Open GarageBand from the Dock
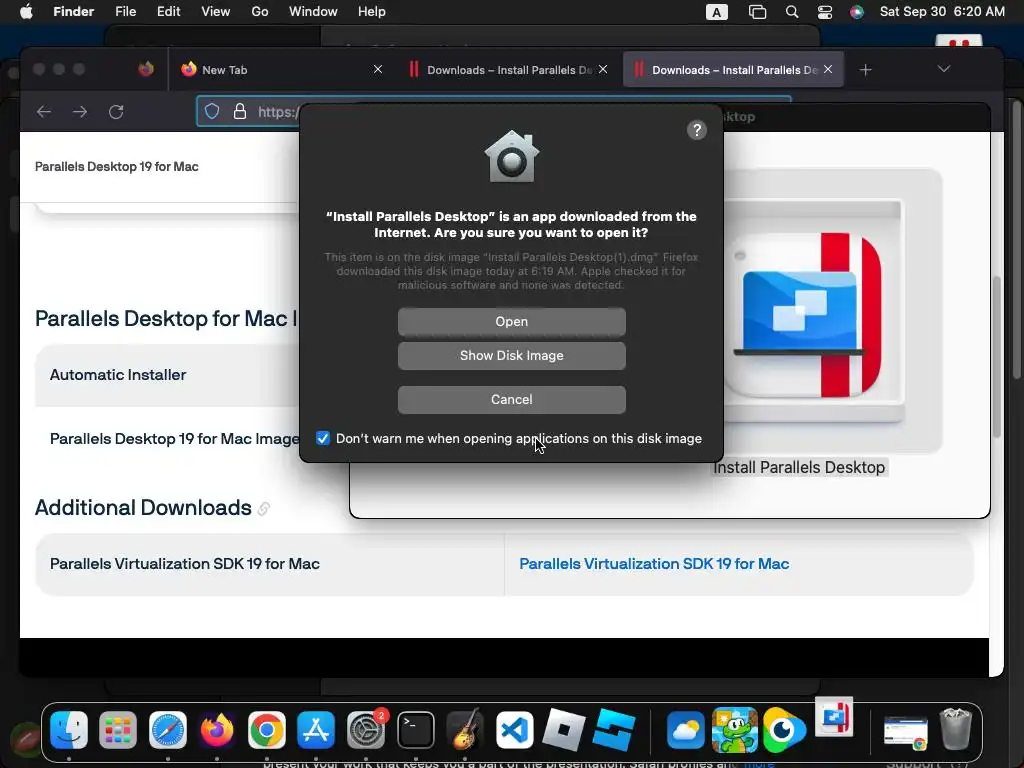Screen dimensions: 1024x768 [464, 729]
